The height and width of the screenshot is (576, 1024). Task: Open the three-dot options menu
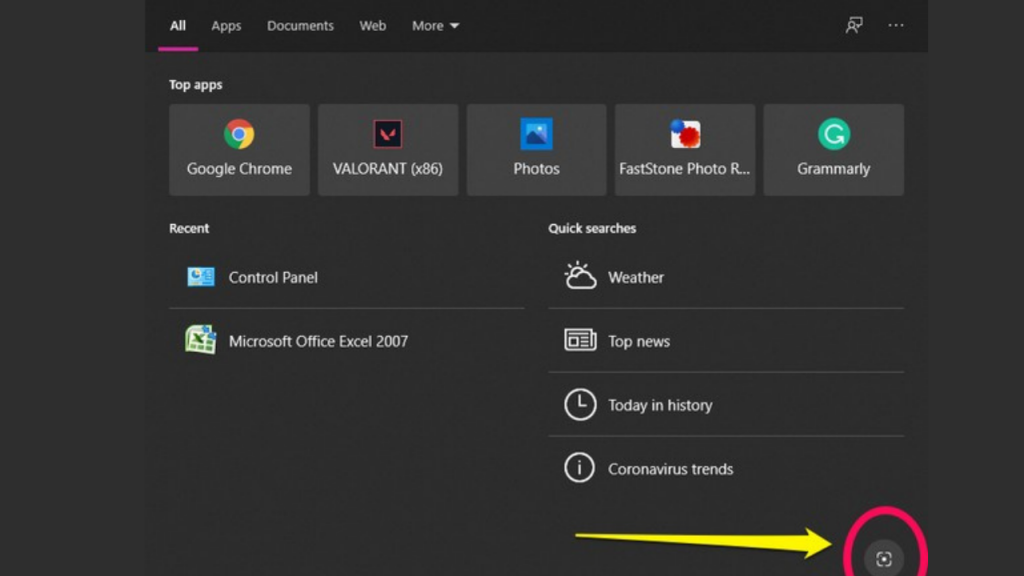pos(895,25)
